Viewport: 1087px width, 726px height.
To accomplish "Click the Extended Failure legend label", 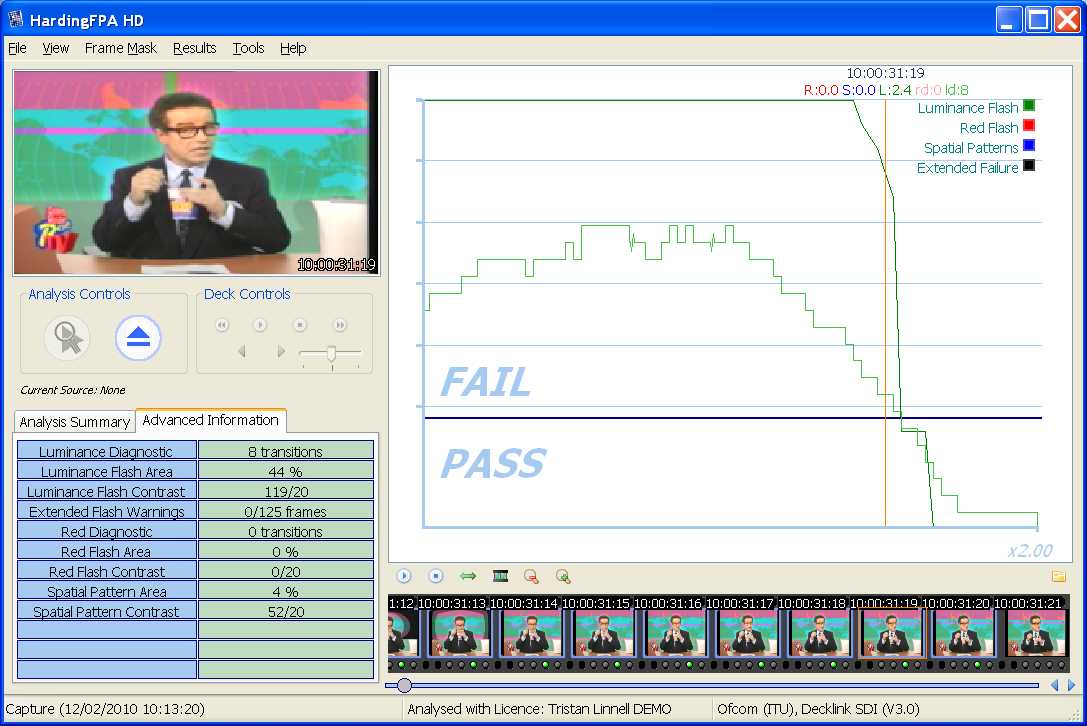I will [x=968, y=168].
